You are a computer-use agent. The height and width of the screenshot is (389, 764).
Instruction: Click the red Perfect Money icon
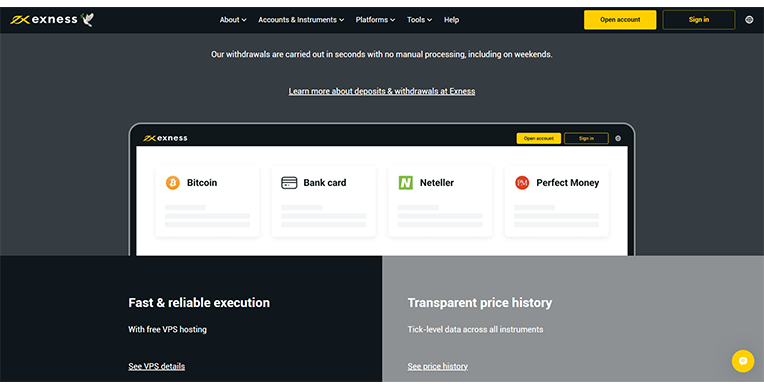(x=522, y=183)
